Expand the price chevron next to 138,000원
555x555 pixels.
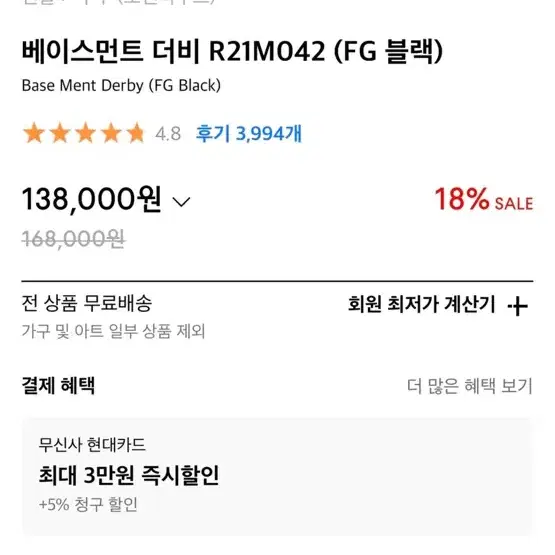point(181,202)
